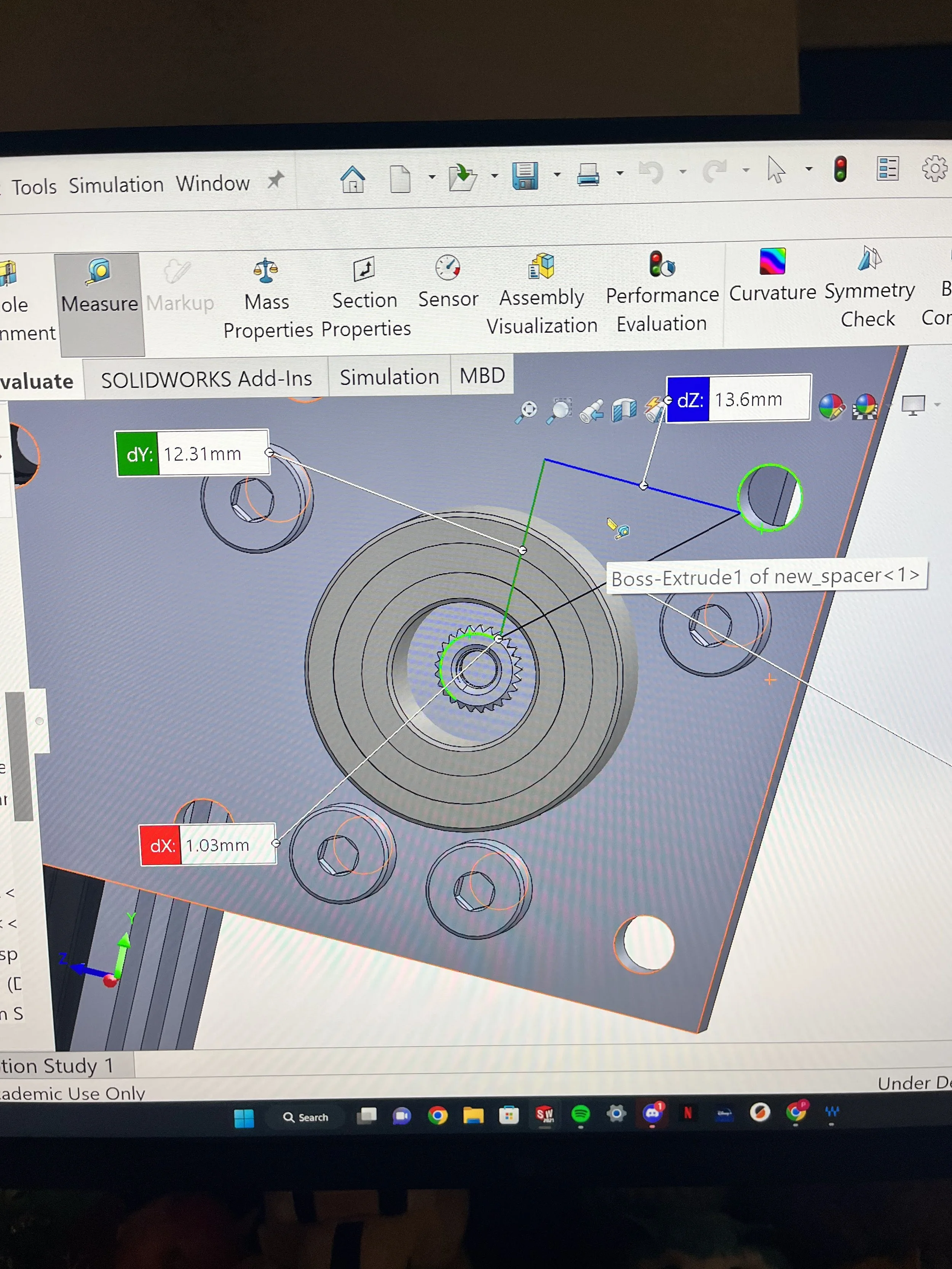Image resolution: width=952 pixels, height=1269 pixels.
Task: Toggle the Section View display
Action: tap(624, 410)
